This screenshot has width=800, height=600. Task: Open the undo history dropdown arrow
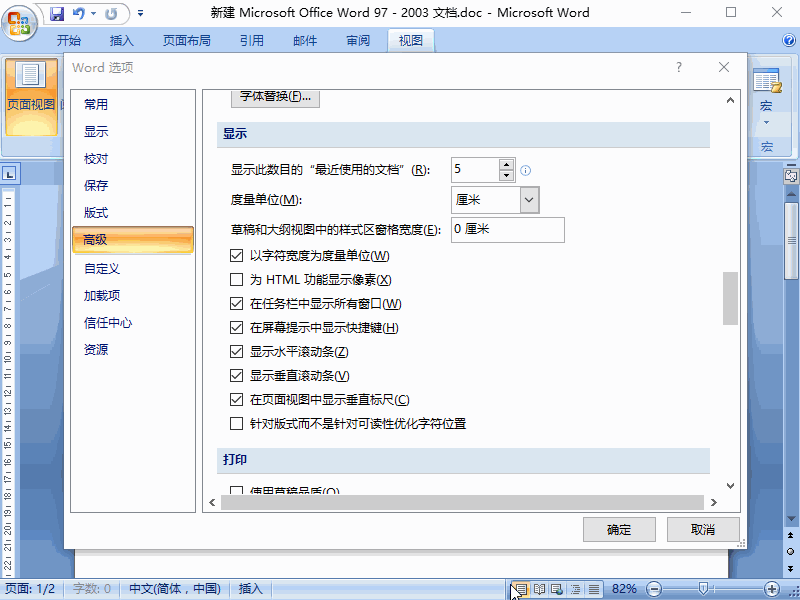point(93,14)
